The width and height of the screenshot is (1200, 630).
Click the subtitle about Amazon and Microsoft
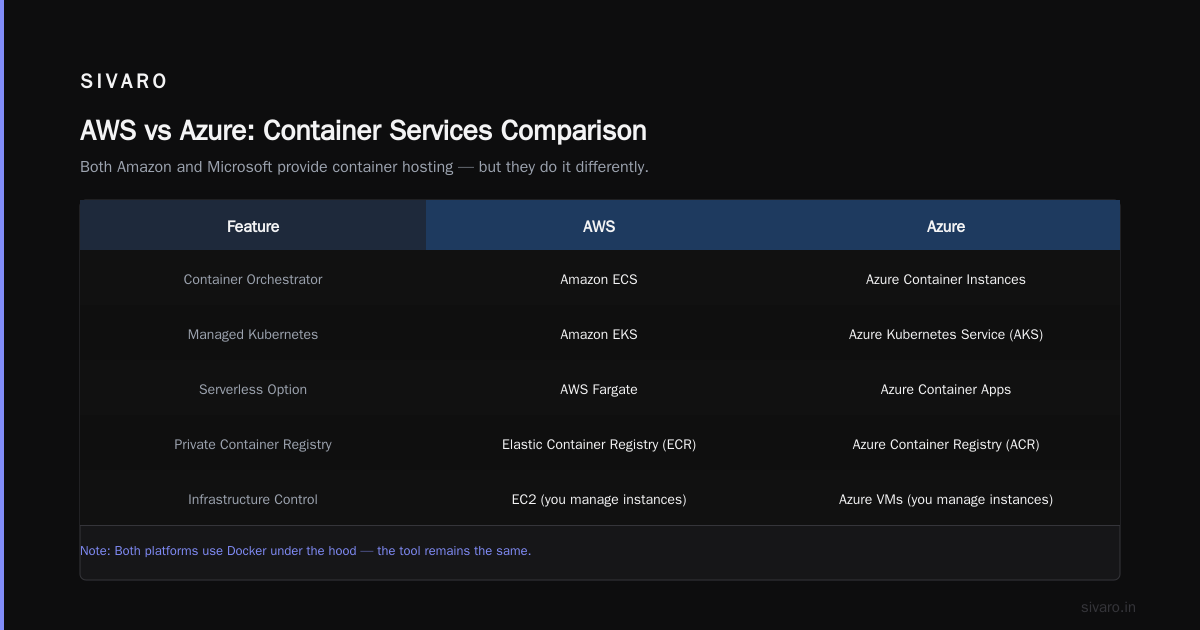coord(364,167)
